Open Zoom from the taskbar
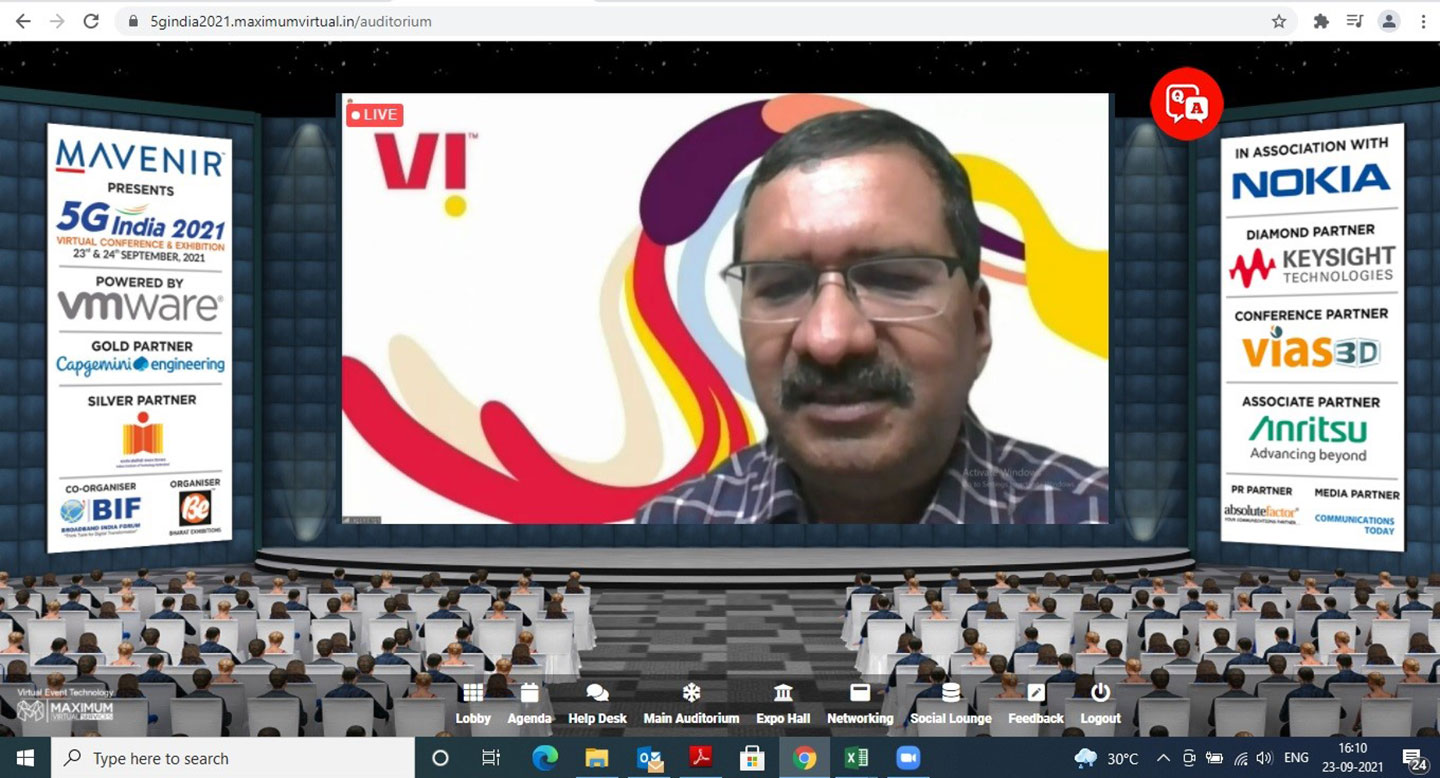 point(908,758)
